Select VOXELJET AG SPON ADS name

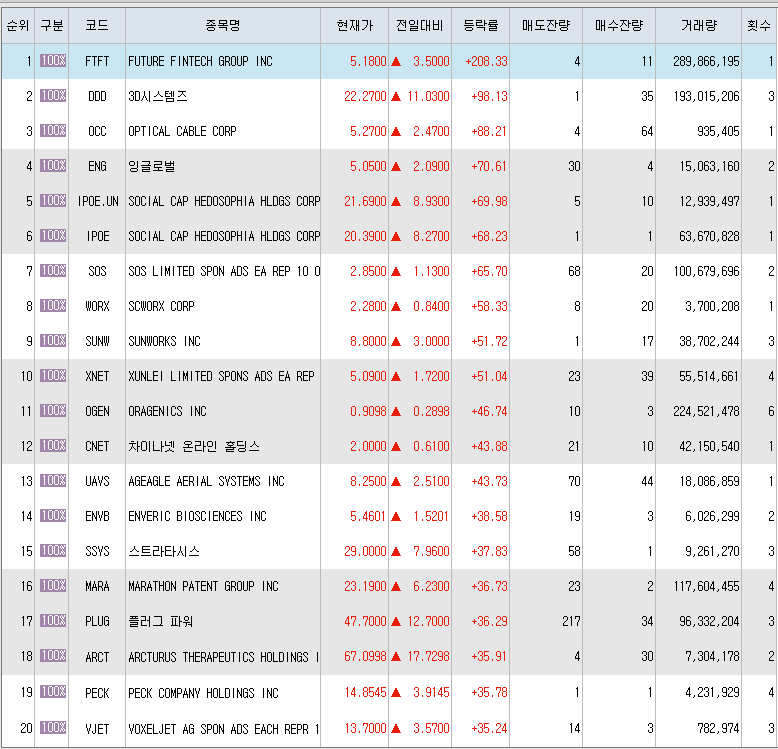coord(223,729)
